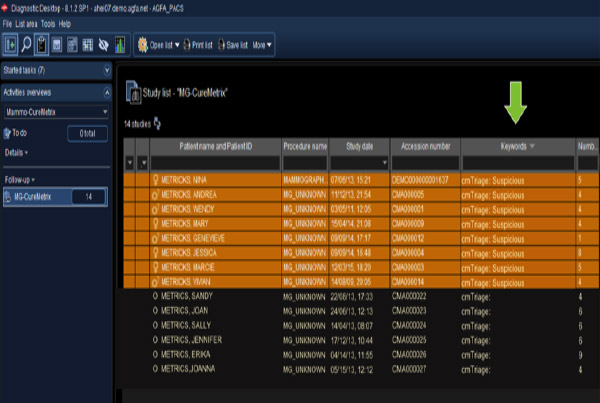Expand the Started tasks (7) panel
The width and height of the screenshot is (600, 403).
coord(107,70)
